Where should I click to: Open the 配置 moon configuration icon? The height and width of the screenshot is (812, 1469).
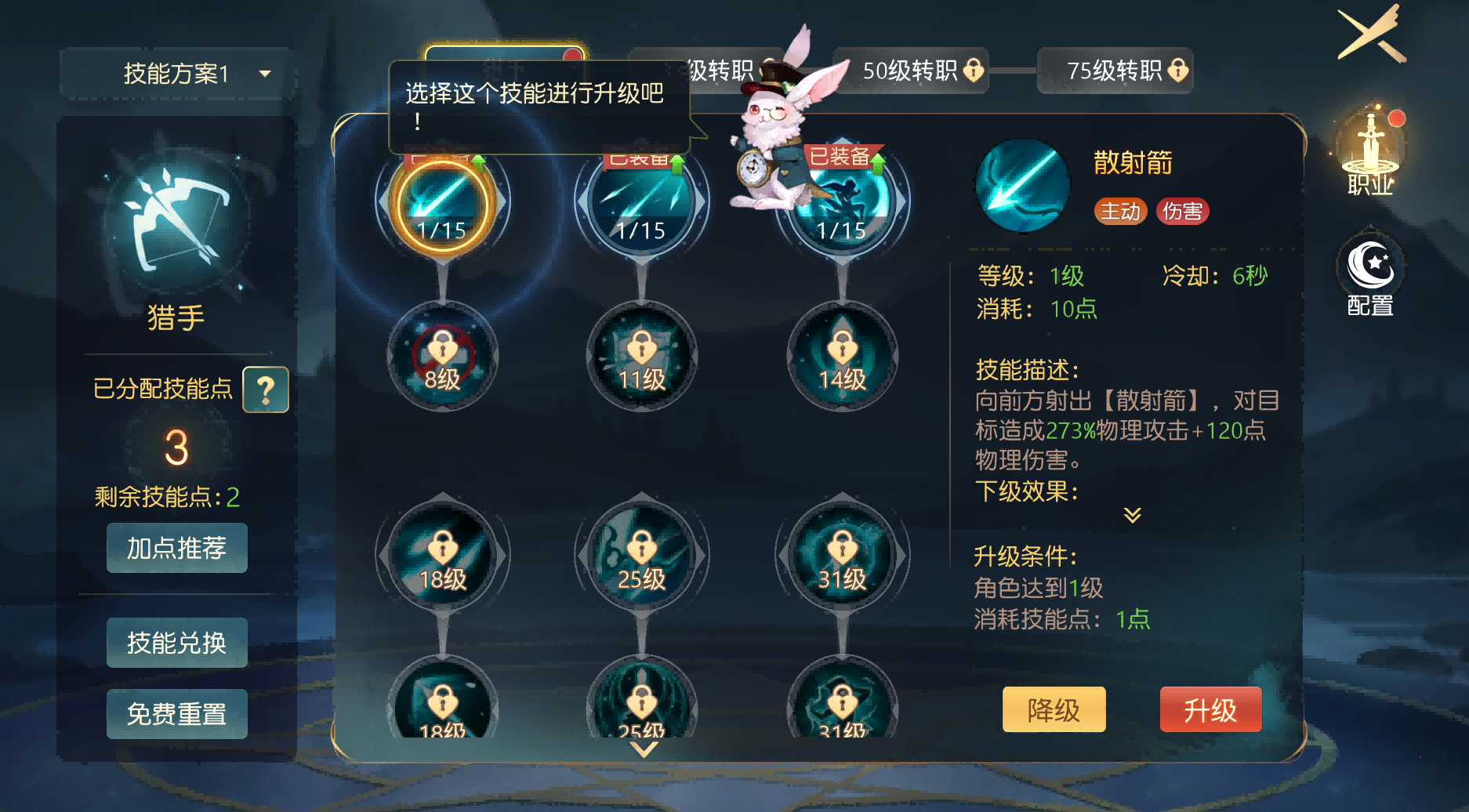1370,274
